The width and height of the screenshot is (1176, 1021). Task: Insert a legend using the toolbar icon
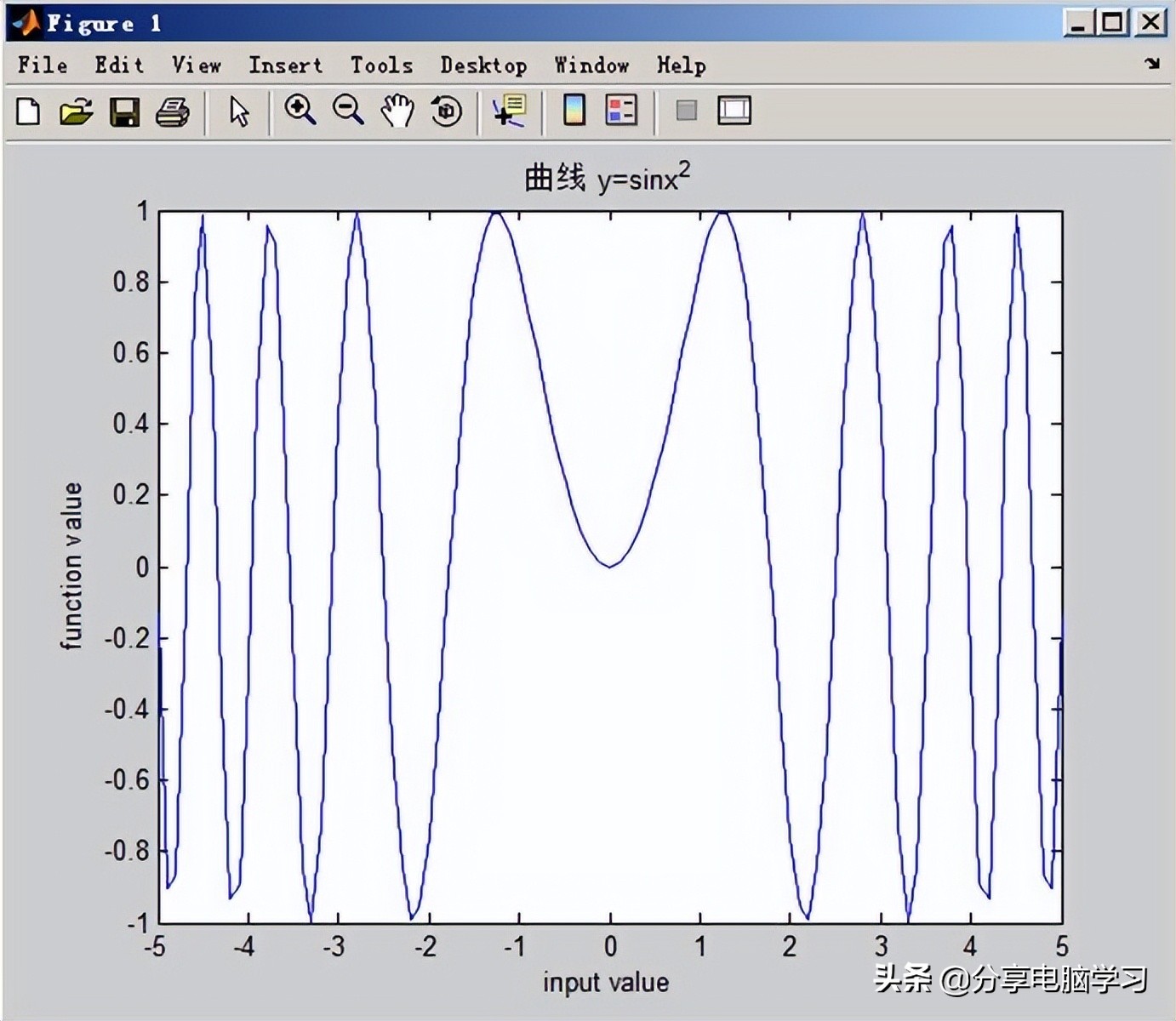[621, 111]
